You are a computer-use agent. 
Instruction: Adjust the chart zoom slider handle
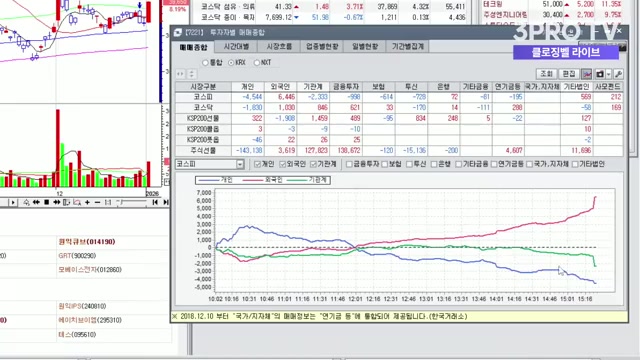click(x=121, y=202)
